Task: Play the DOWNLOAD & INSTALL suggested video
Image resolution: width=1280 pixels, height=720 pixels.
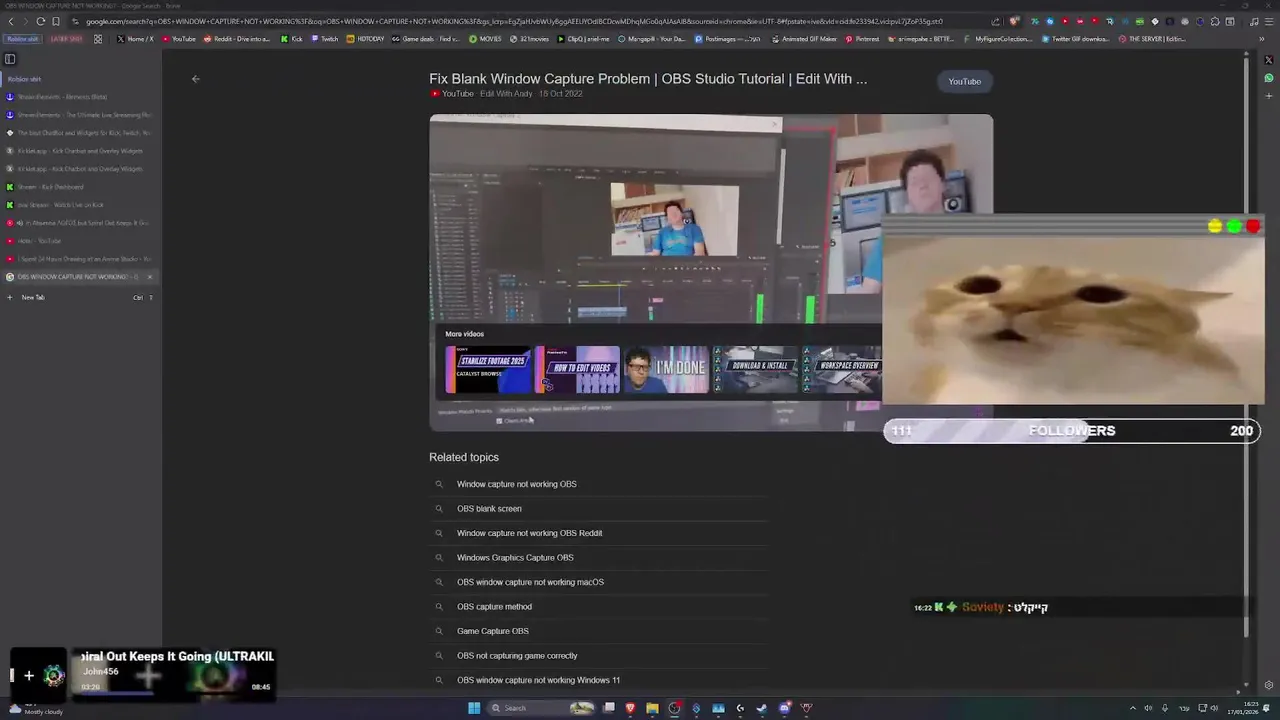Action: (x=756, y=370)
